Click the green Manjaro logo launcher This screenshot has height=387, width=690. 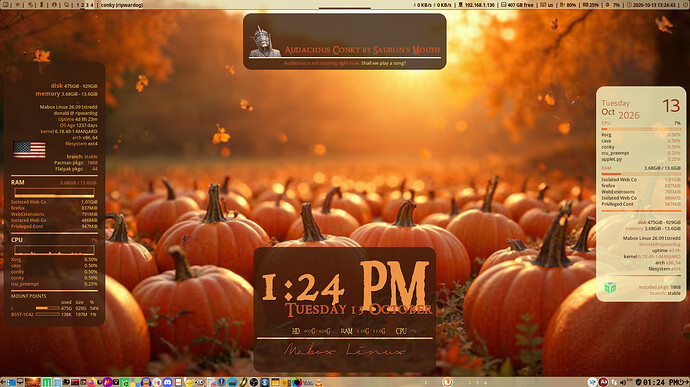(47, 382)
